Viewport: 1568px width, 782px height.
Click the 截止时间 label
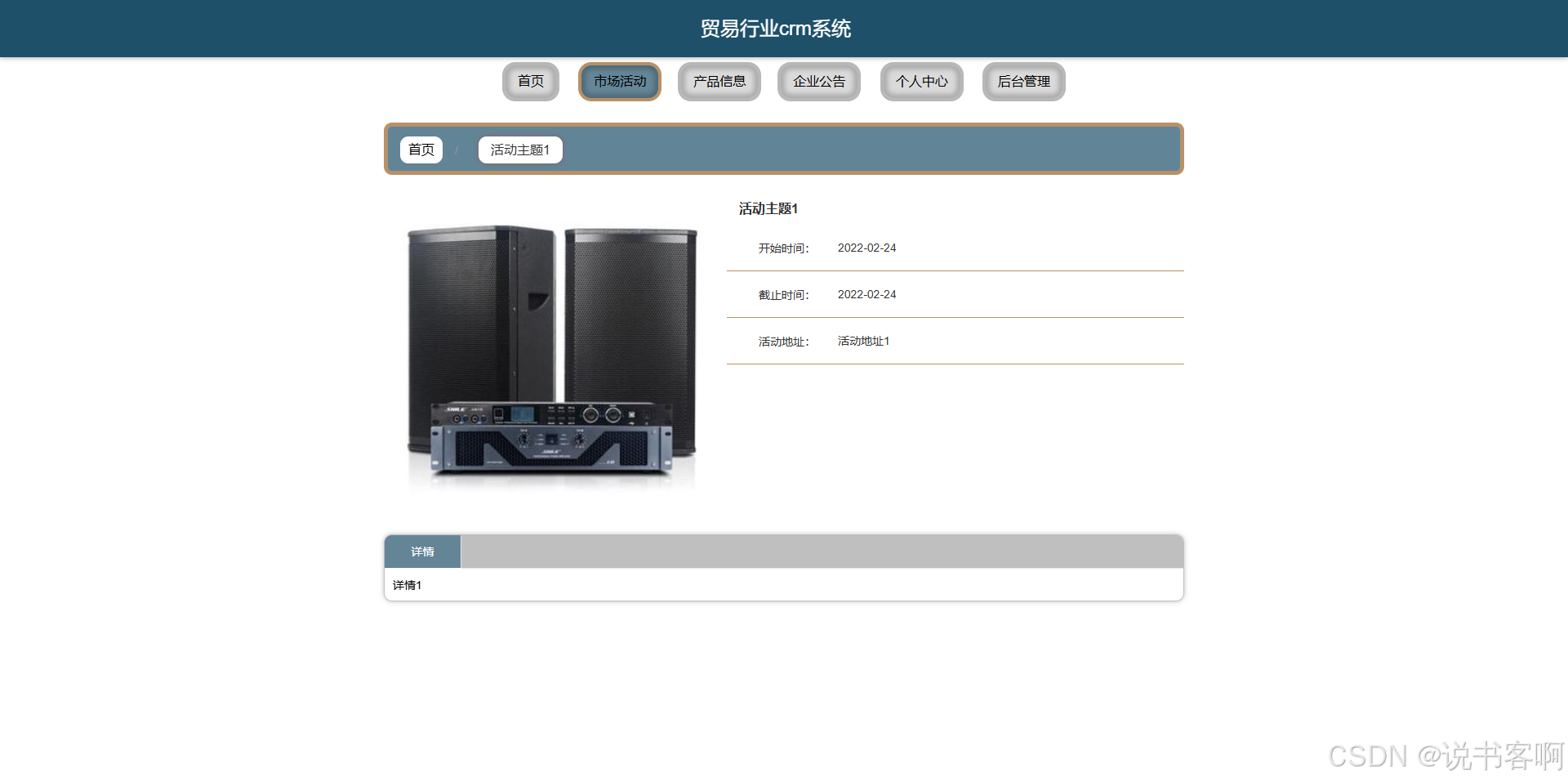point(783,295)
